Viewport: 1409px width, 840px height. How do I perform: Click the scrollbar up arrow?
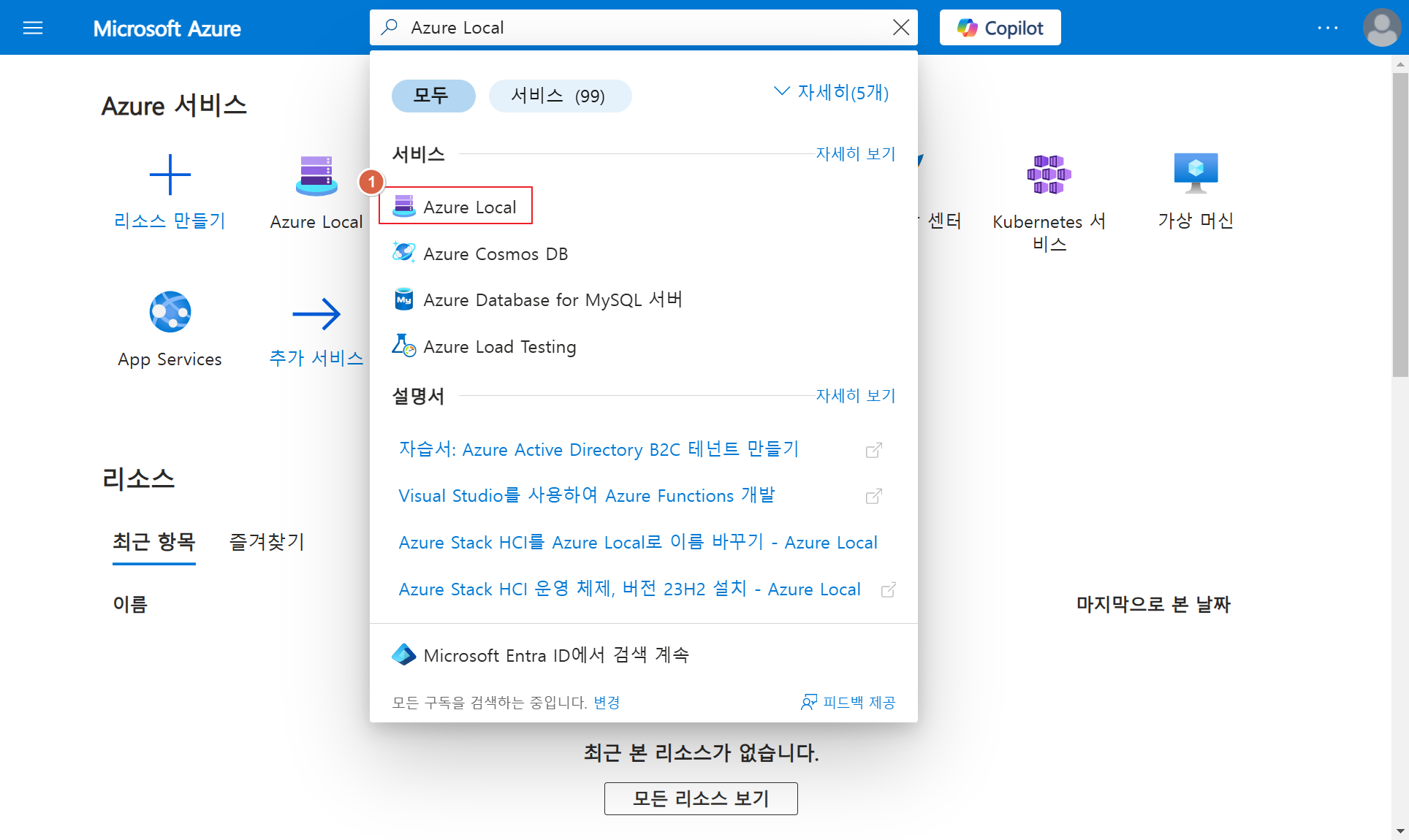tap(1399, 64)
